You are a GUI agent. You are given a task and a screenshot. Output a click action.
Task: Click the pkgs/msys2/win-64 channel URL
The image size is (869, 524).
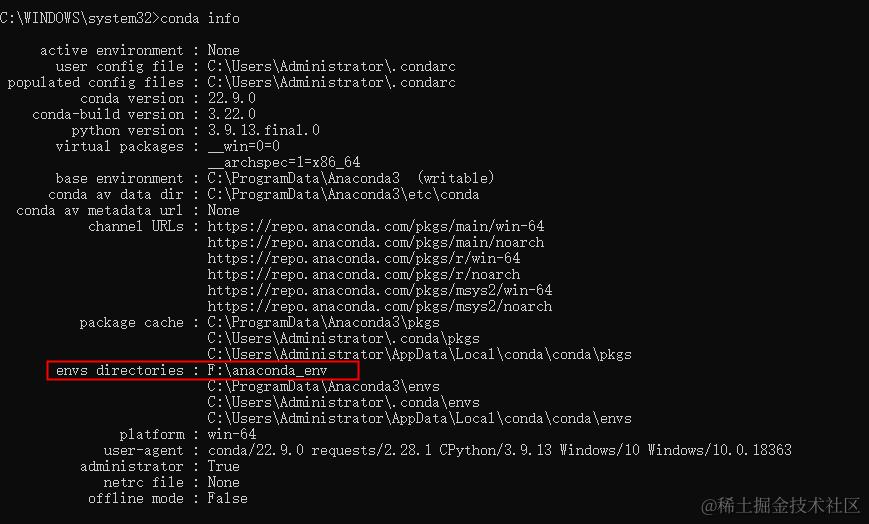(380, 291)
